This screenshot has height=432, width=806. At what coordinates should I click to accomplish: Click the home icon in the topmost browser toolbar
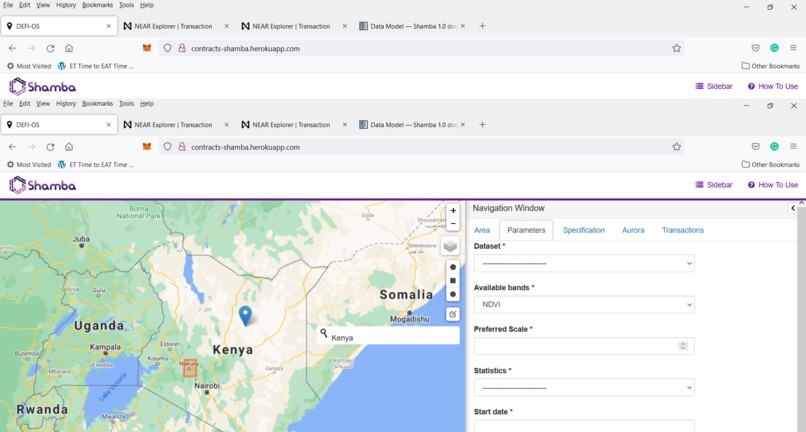(x=69, y=48)
